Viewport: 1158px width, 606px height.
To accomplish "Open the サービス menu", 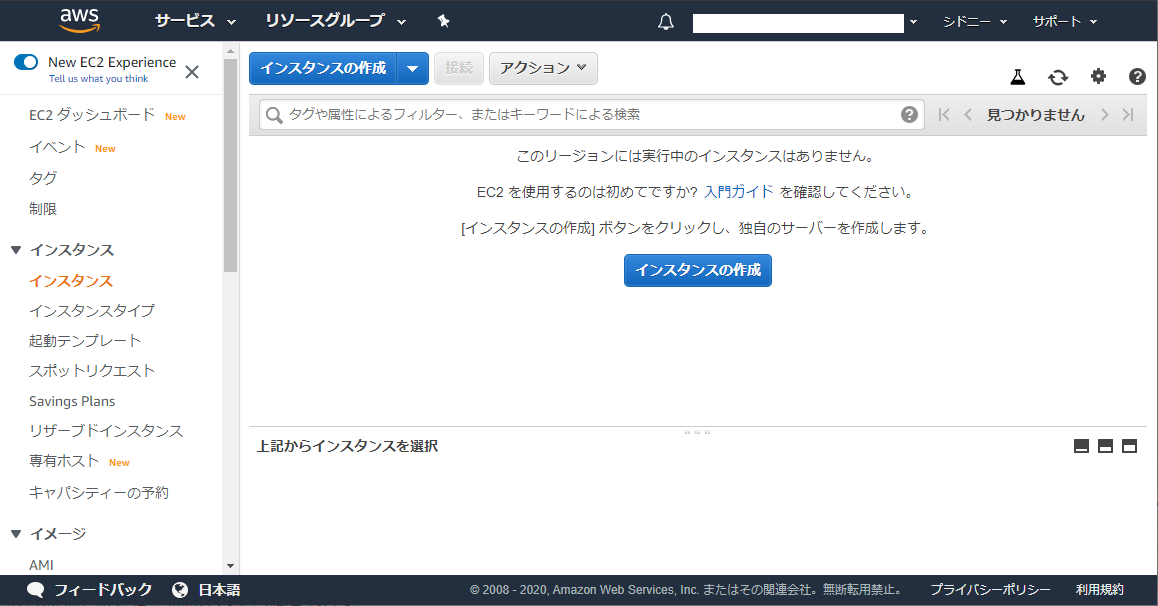I will (196, 21).
